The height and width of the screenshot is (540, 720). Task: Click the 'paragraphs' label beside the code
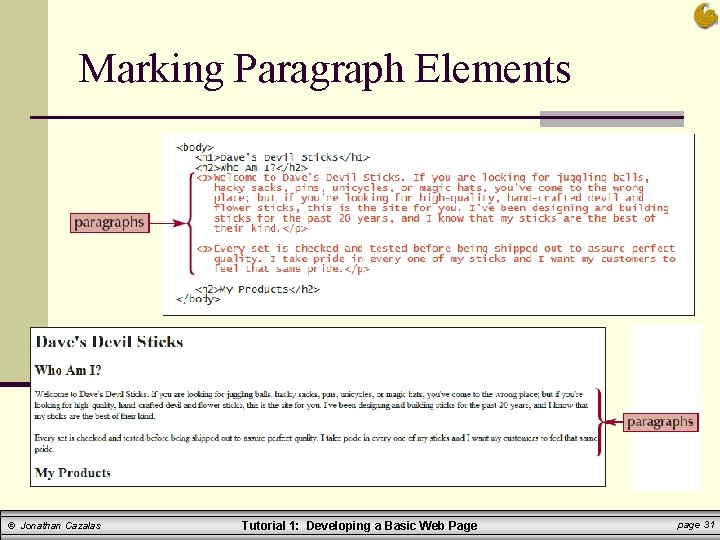tap(110, 223)
